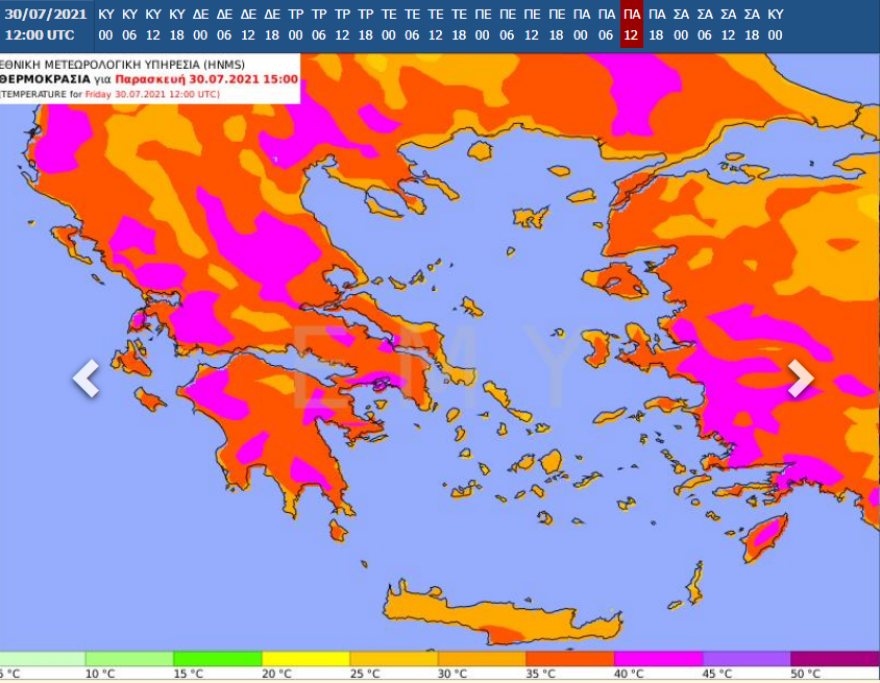Screen dimensions: 880x683
Task: Click the 35 °C red-orange legend swatch
Action: (x=570, y=659)
